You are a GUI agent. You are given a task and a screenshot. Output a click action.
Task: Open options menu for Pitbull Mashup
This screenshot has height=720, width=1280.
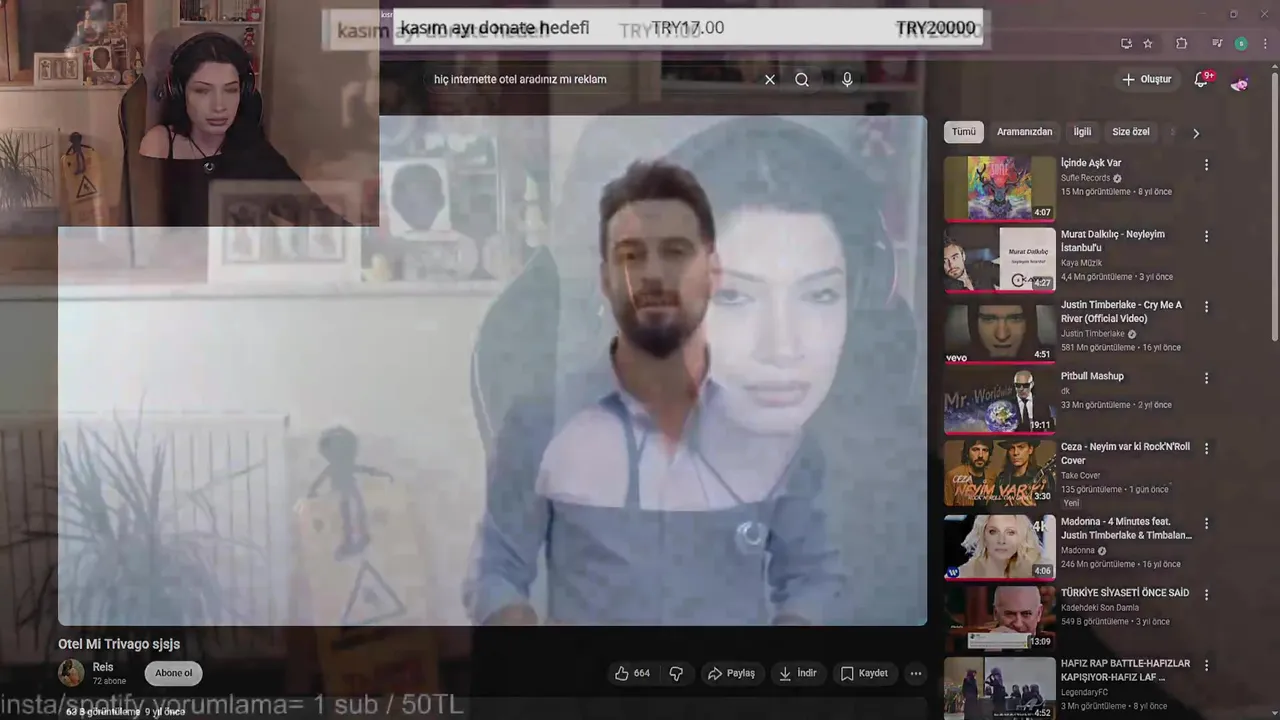pyautogui.click(x=1206, y=379)
